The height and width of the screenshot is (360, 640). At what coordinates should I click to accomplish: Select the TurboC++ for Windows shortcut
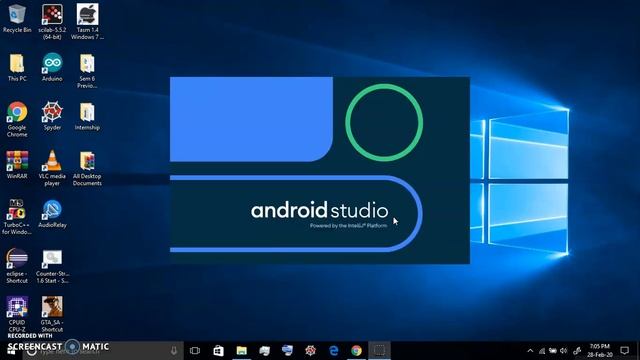[x=17, y=217]
